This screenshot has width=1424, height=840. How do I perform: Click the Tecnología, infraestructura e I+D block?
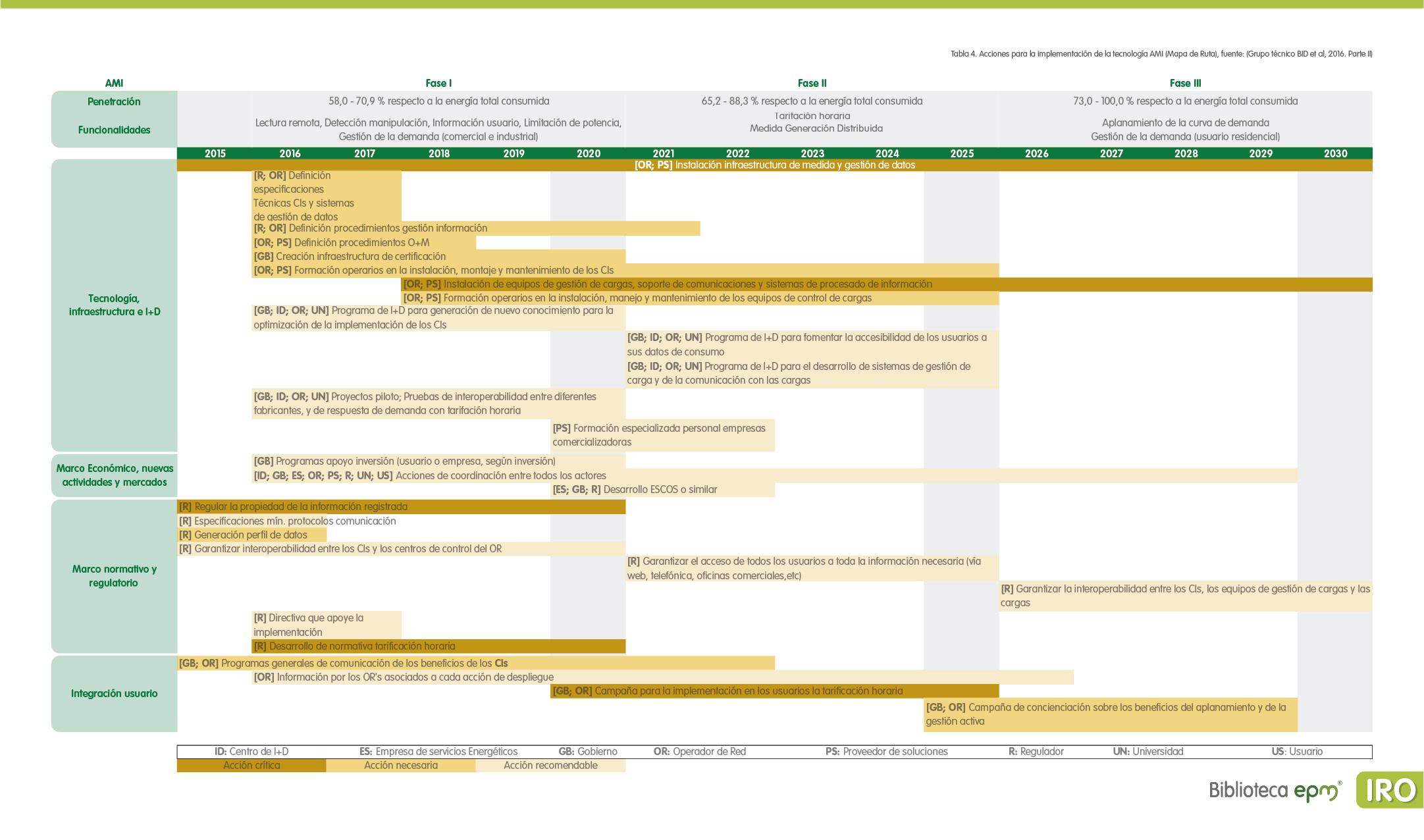point(114,305)
